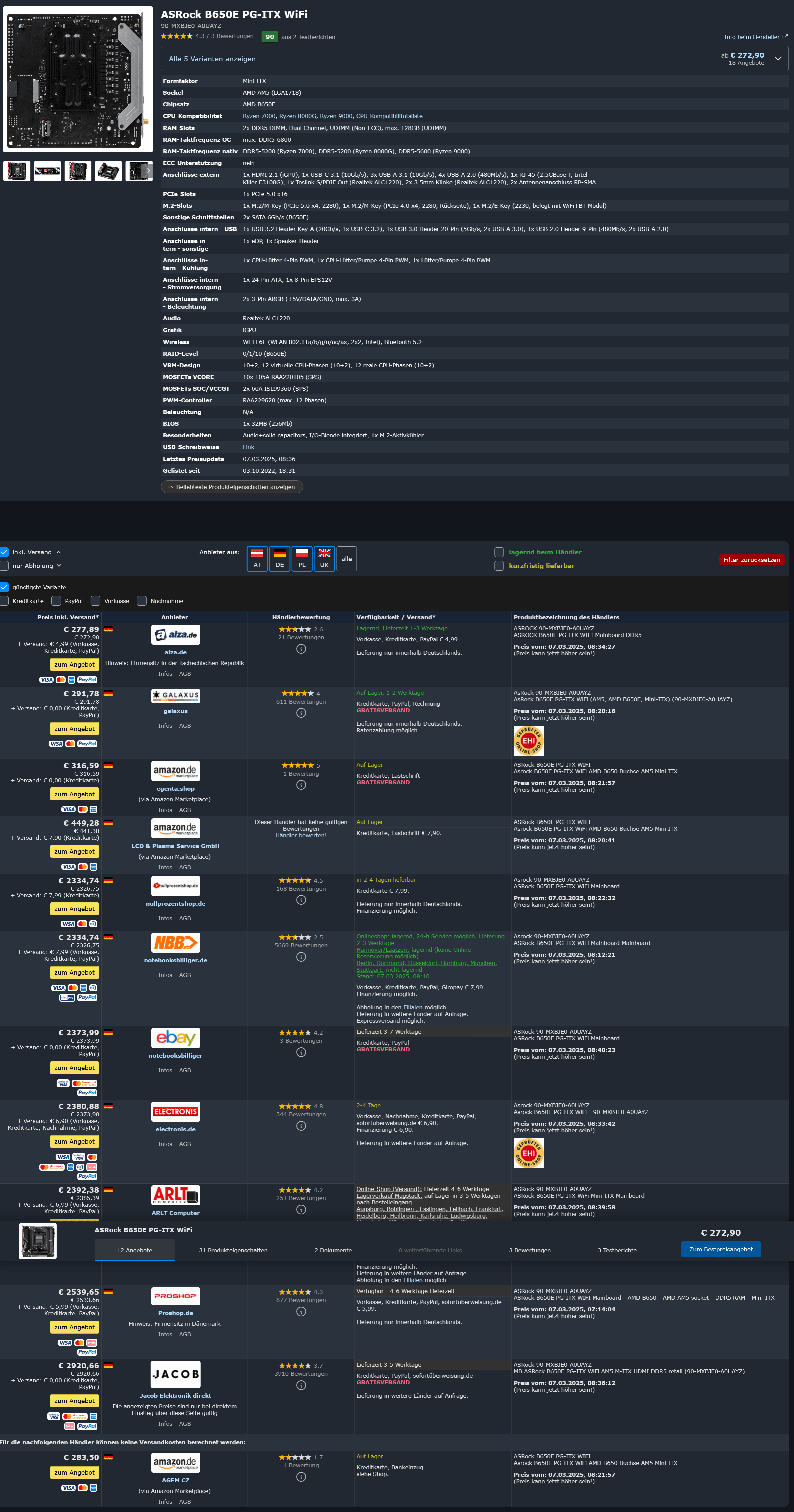Toggle the günstigste Variante checkbox
The width and height of the screenshot is (794, 1512).
tap(4, 587)
